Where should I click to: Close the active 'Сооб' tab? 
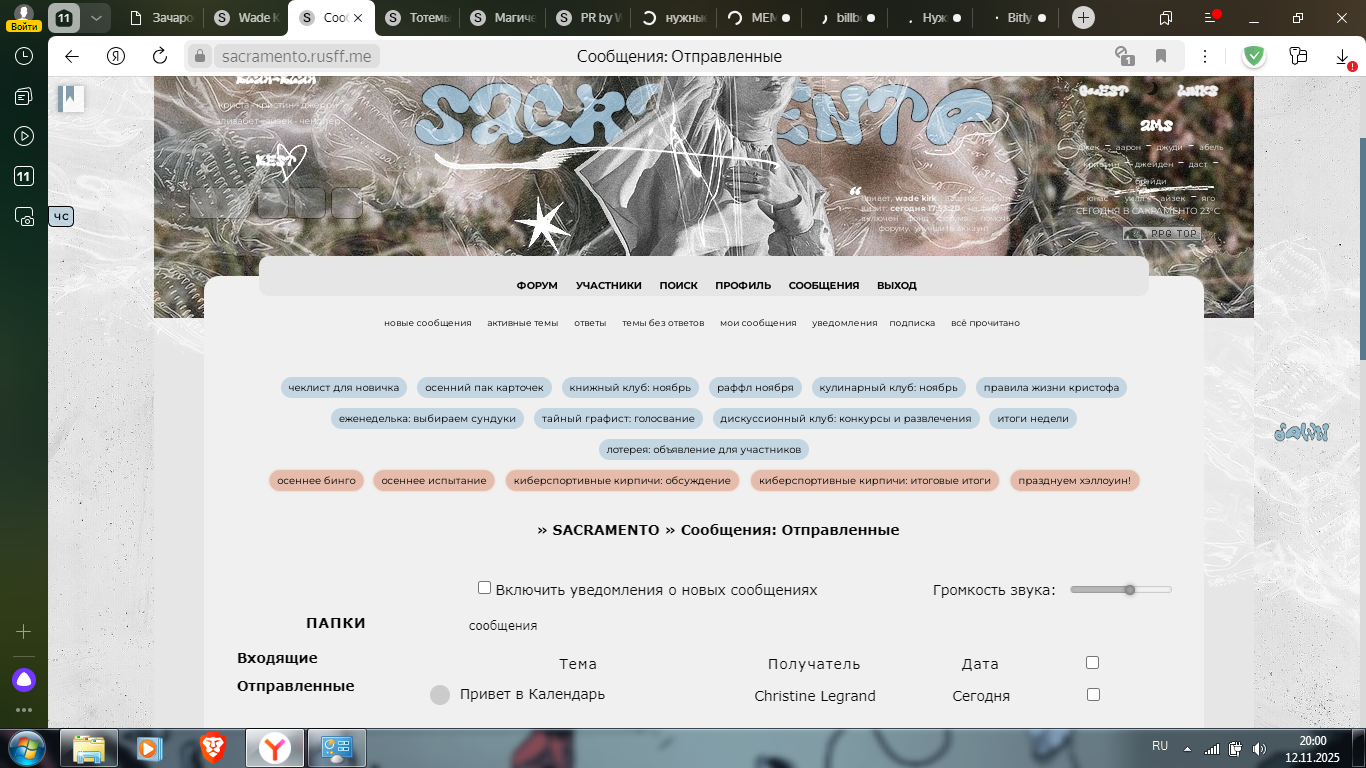358,18
